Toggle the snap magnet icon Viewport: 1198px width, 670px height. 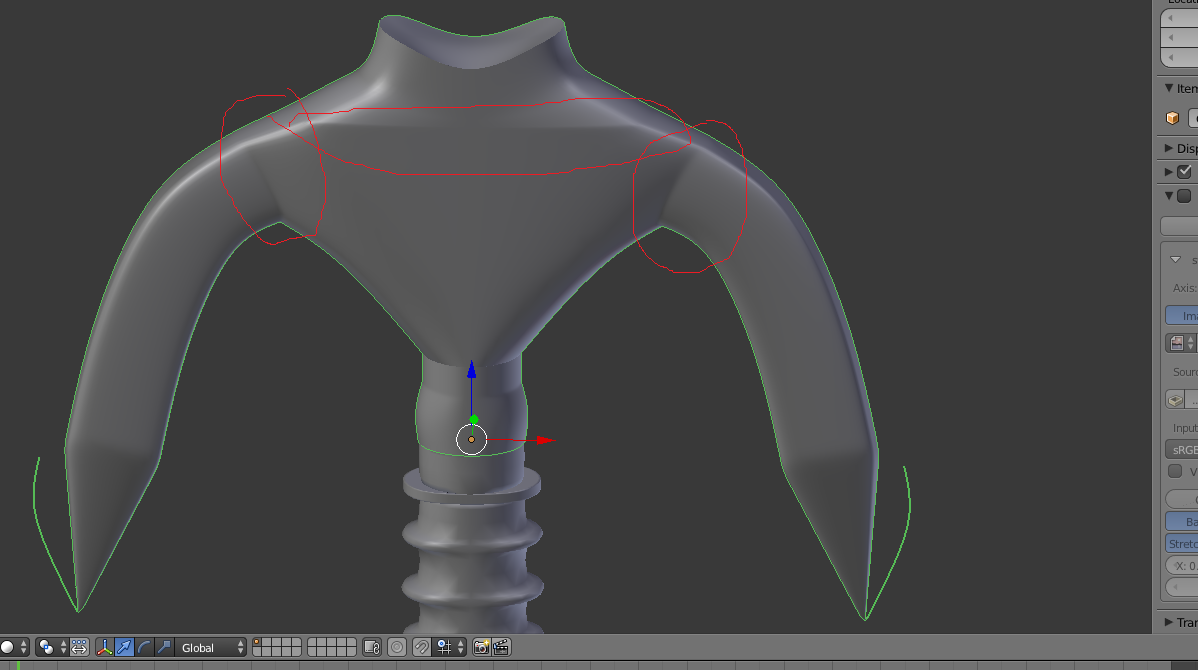[421, 647]
